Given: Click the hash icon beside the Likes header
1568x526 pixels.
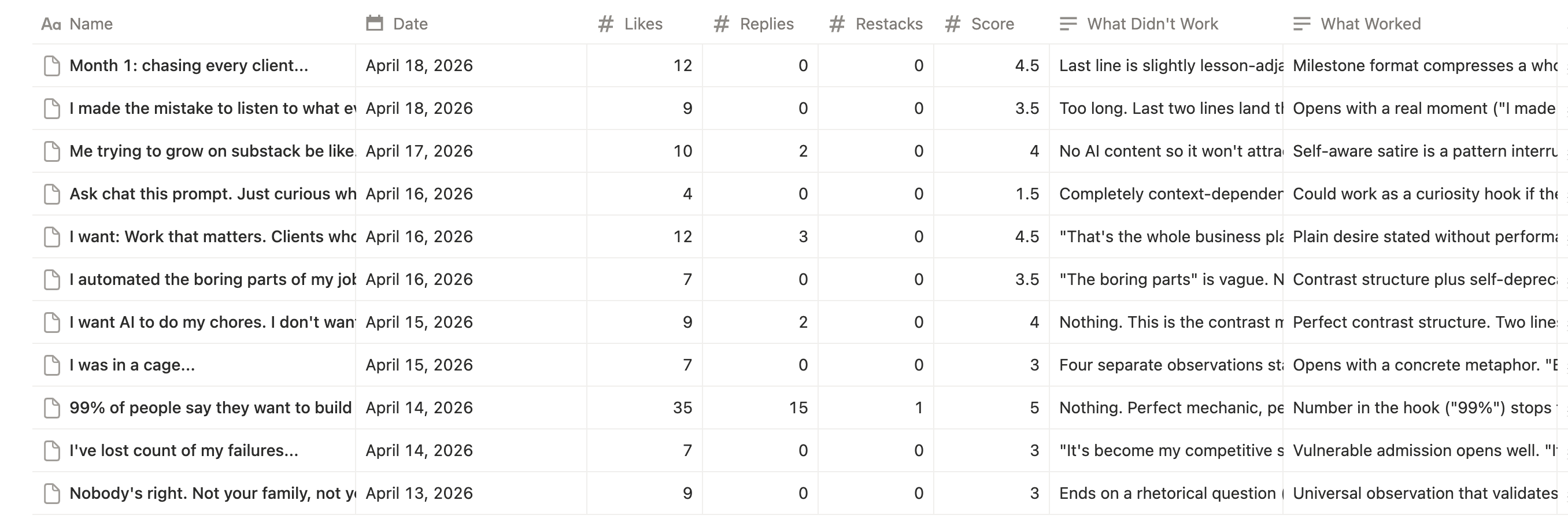Looking at the screenshot, I should 606,24.
